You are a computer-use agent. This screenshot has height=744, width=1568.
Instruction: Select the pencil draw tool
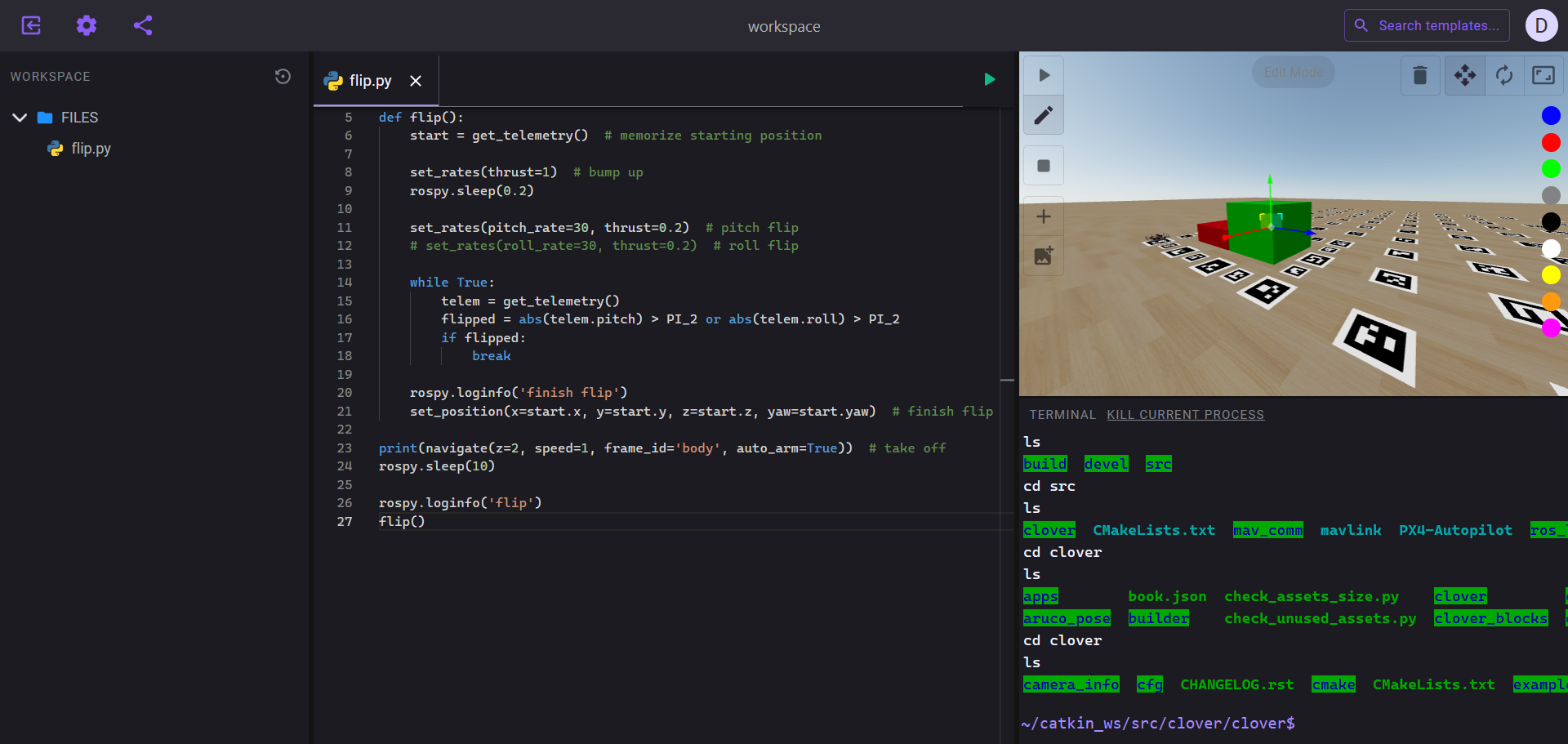[1044, 115]
